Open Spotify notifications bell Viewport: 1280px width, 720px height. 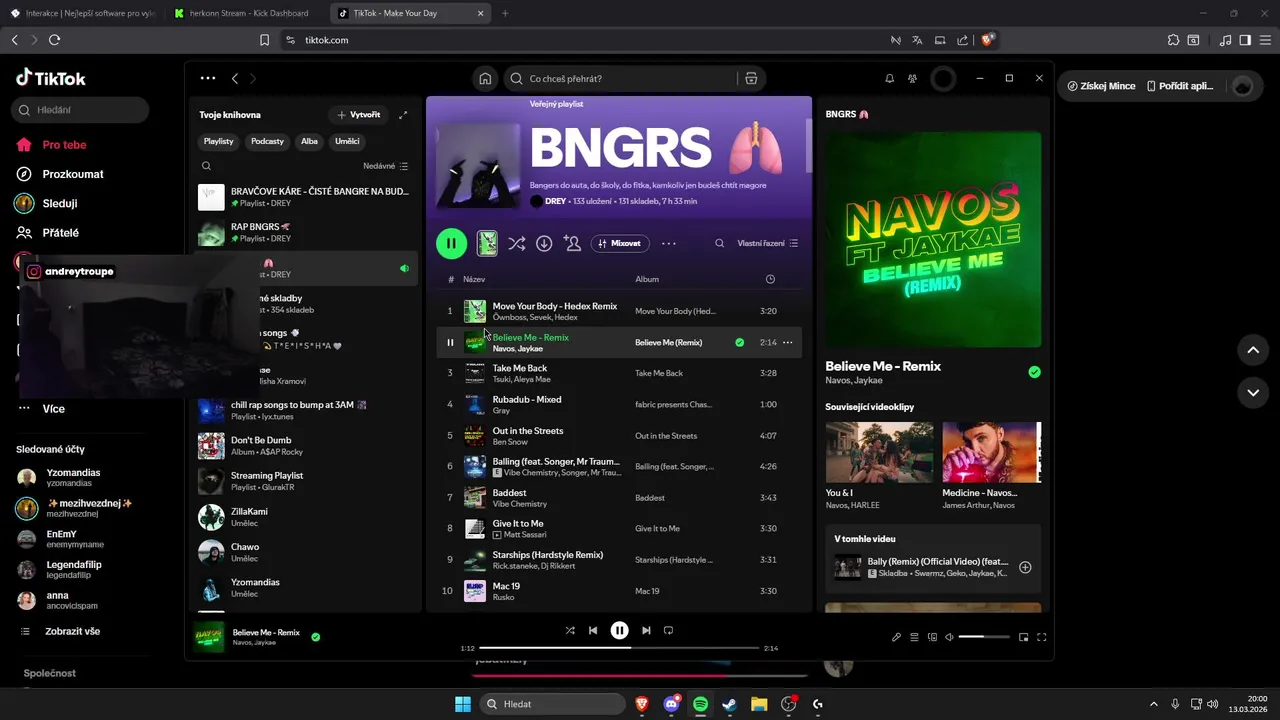[889, 78]
